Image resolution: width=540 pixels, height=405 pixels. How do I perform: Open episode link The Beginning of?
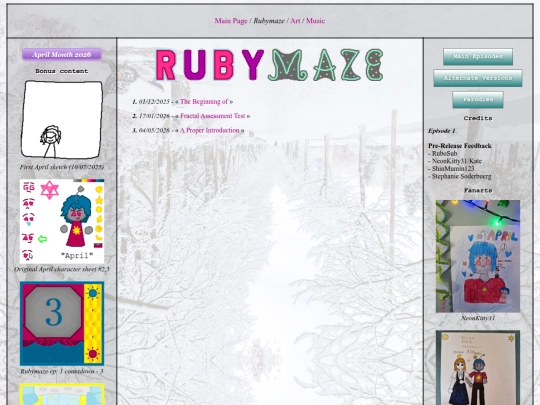pyautogui.click(x=204, y=102)
